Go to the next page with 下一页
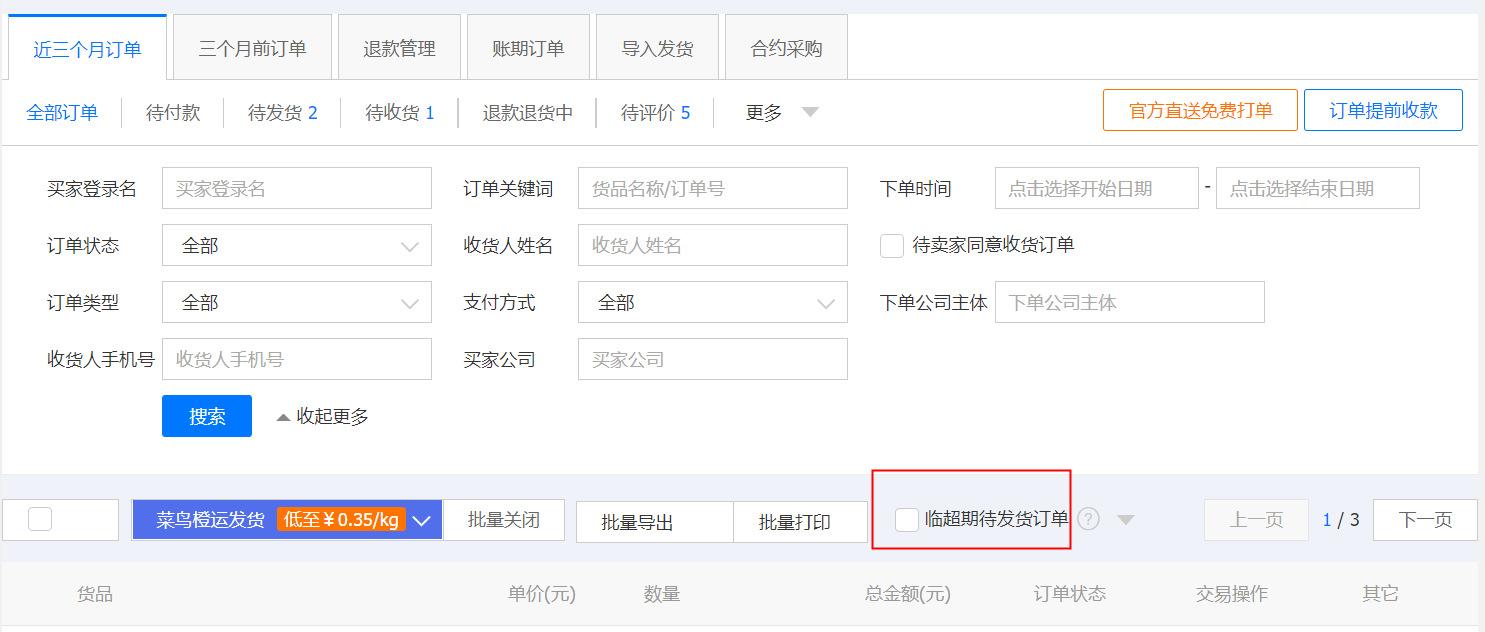The height and width of the screenshot is (632, 1485). (x=1424, y=519)
